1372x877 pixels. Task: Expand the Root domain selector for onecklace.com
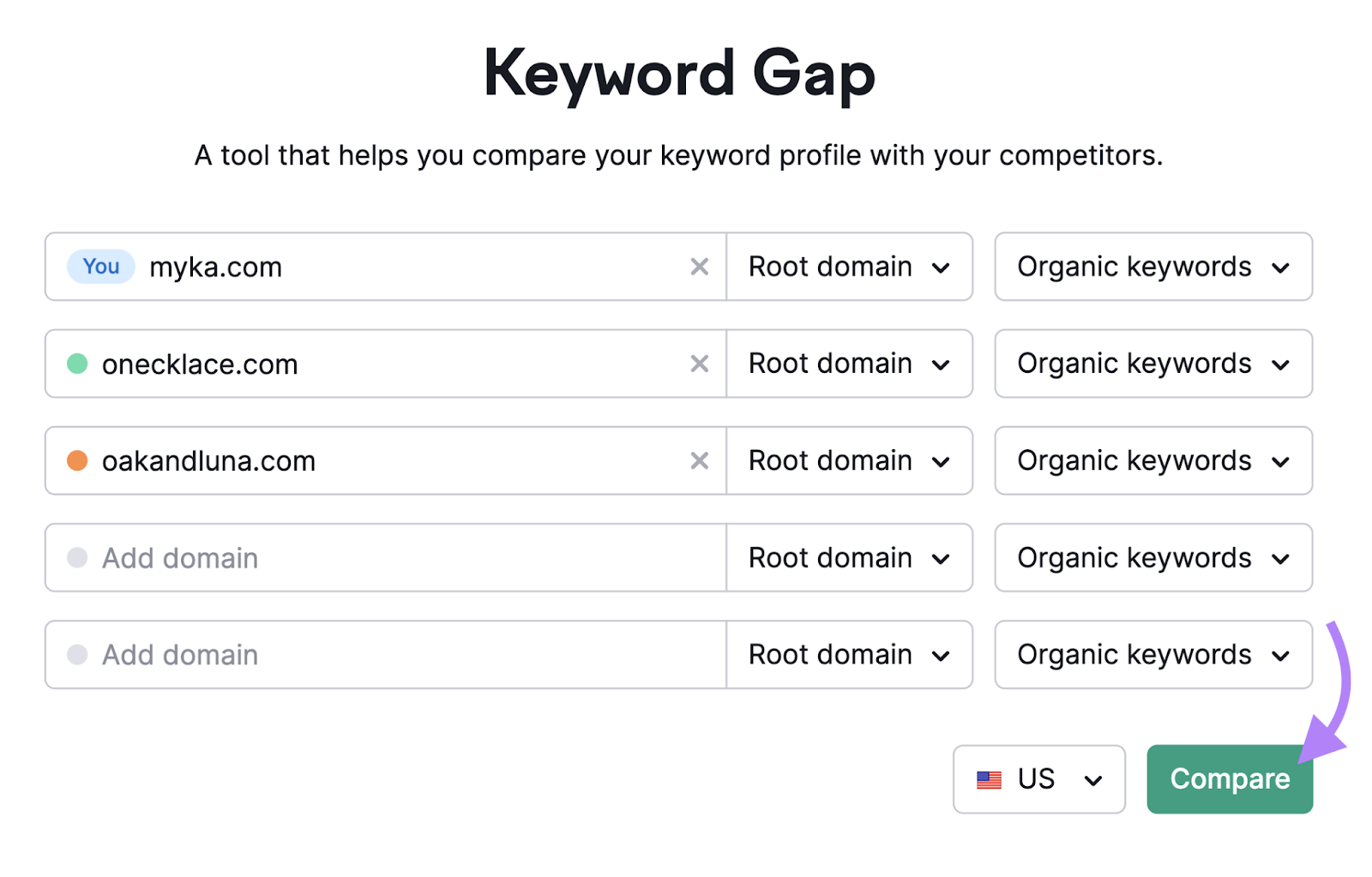pos(849,363)
